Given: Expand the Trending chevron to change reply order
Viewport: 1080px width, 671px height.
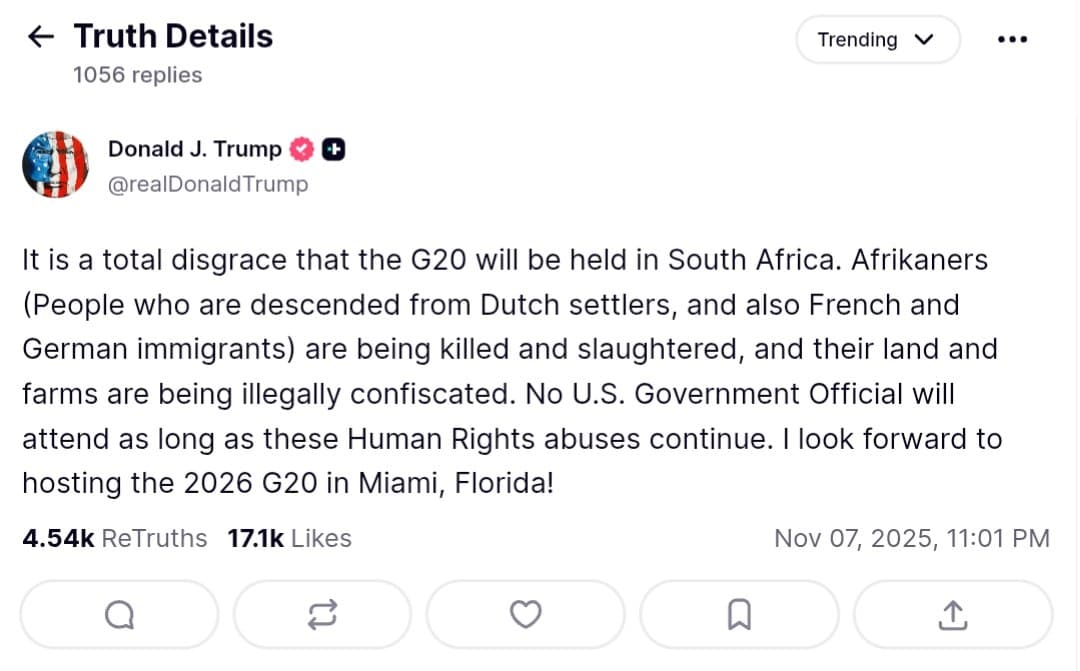Looking at the screenshot, I should tap(923, 40).
